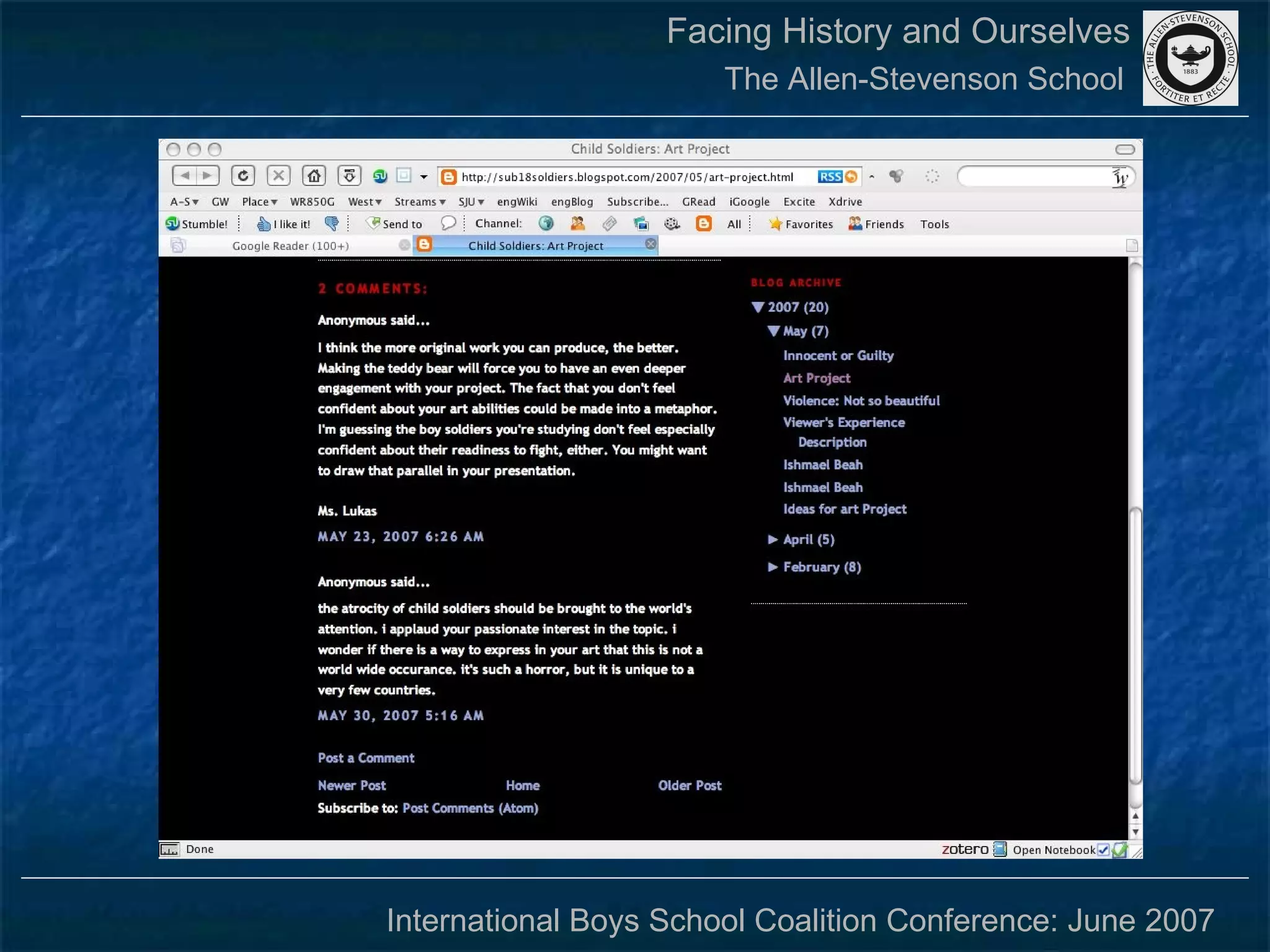Click the Home toolbar icon

point(314,176)
